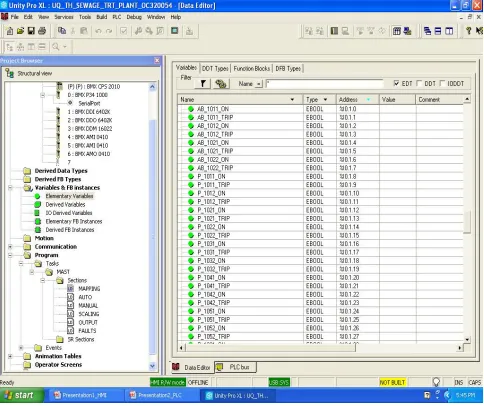The width and height of the screenshot is (484, 406).
Task: Expand the Events tree node
Action: 21,348
